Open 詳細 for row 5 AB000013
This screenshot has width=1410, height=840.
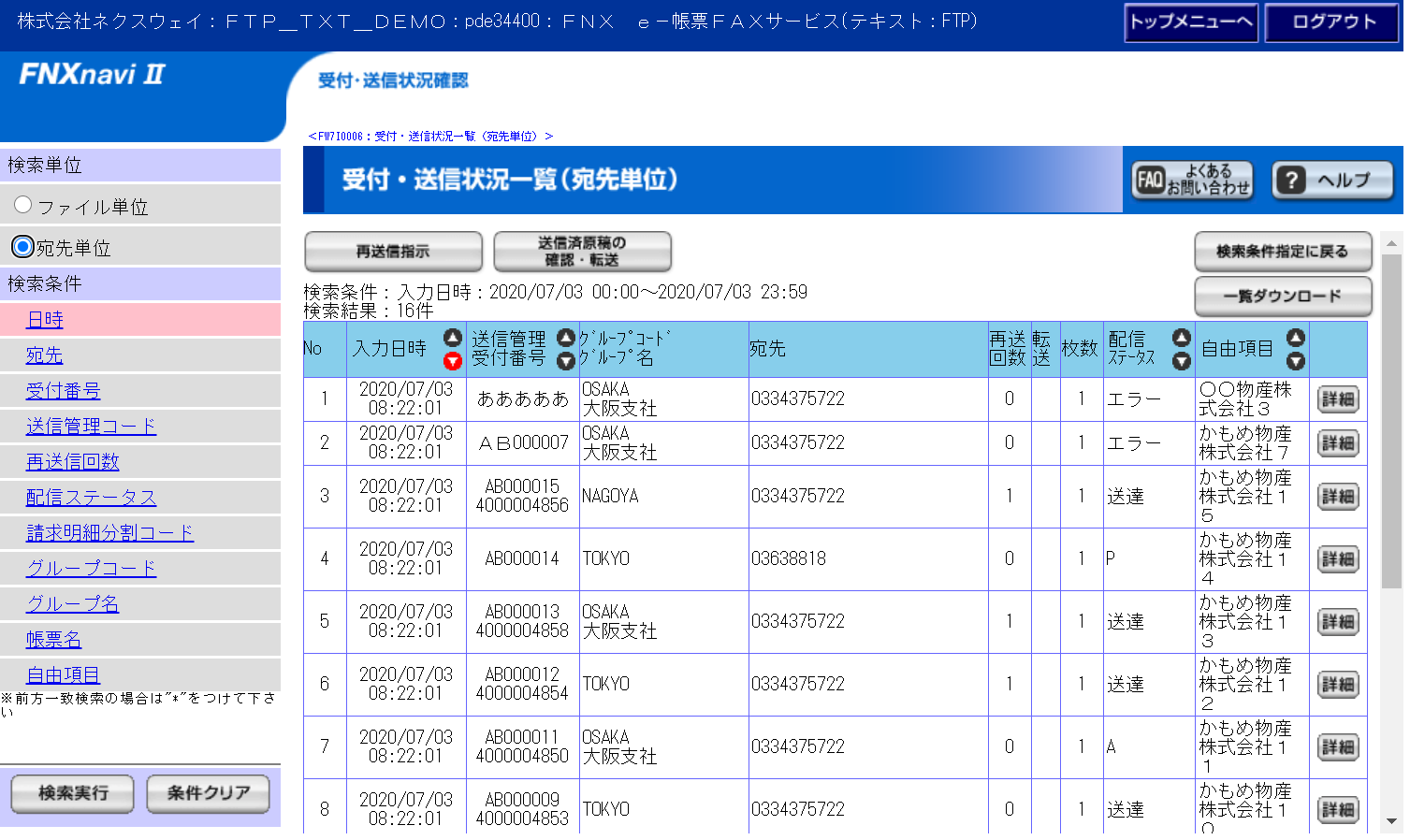[x=1338, y=622]
